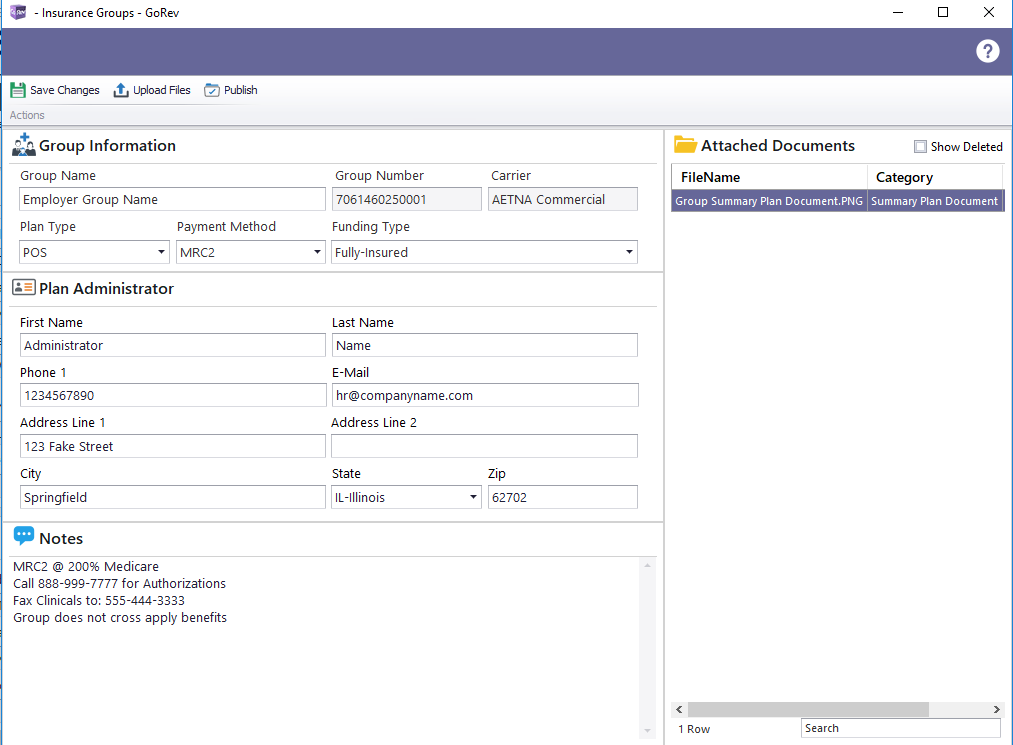Click the E-Mail input field
This screenshot has width=1013, height=745.
tap(485, 395)
